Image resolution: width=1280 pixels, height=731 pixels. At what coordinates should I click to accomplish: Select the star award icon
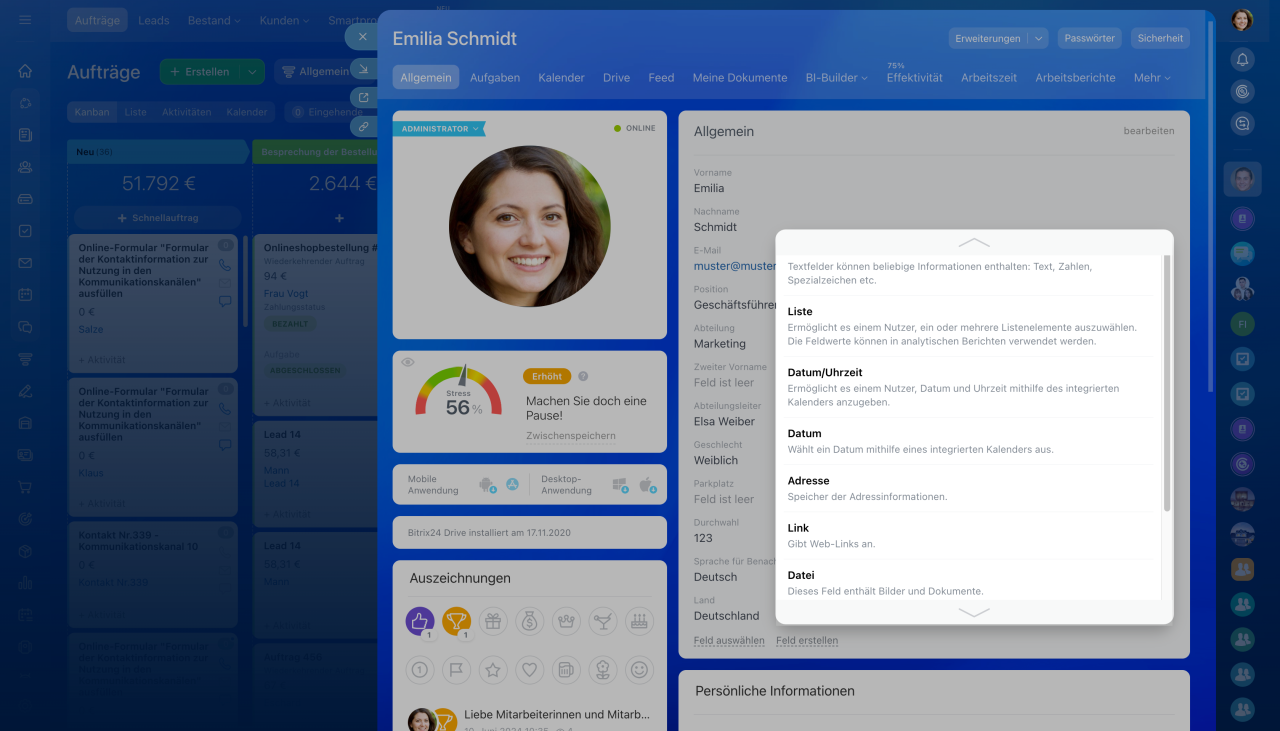click(x=493, y=669)
